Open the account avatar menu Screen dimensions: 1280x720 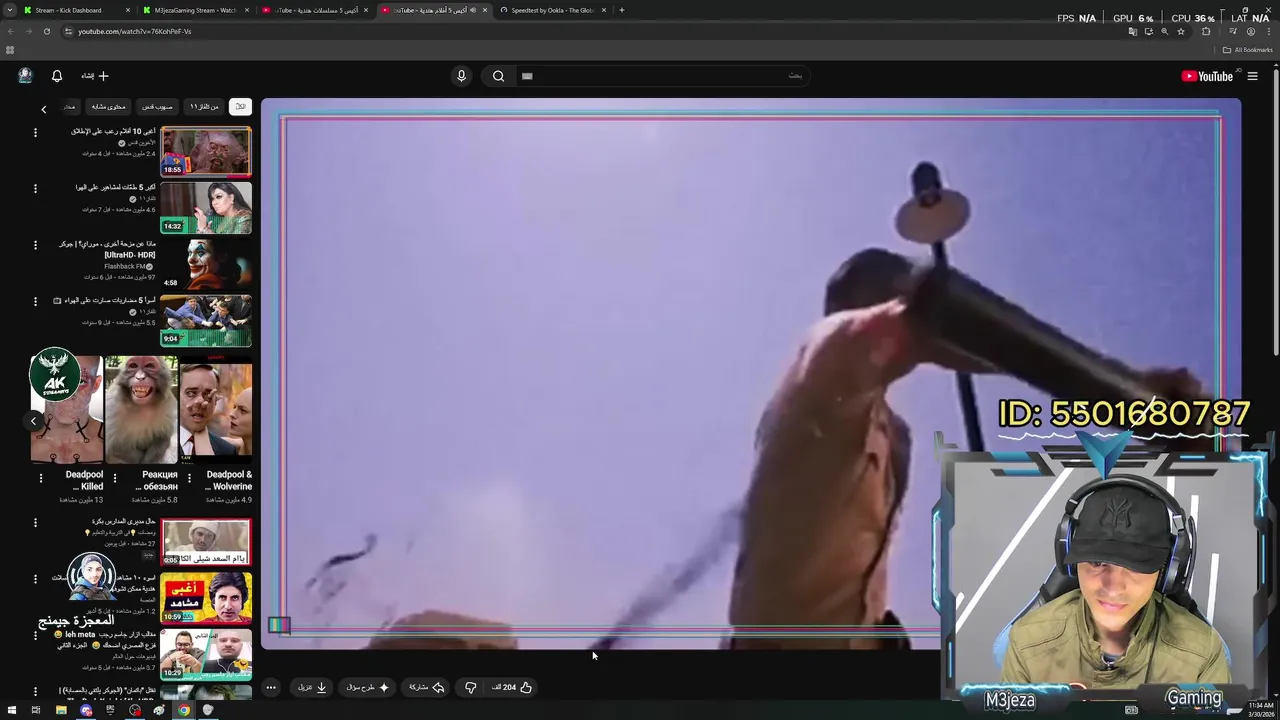[x=25, y=76]
